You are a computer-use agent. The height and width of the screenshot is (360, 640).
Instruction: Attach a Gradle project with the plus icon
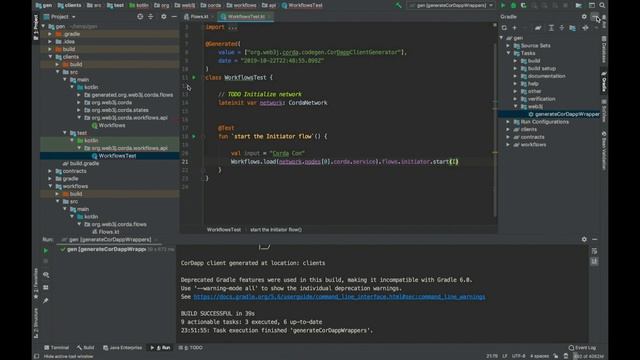click(515, 28)
